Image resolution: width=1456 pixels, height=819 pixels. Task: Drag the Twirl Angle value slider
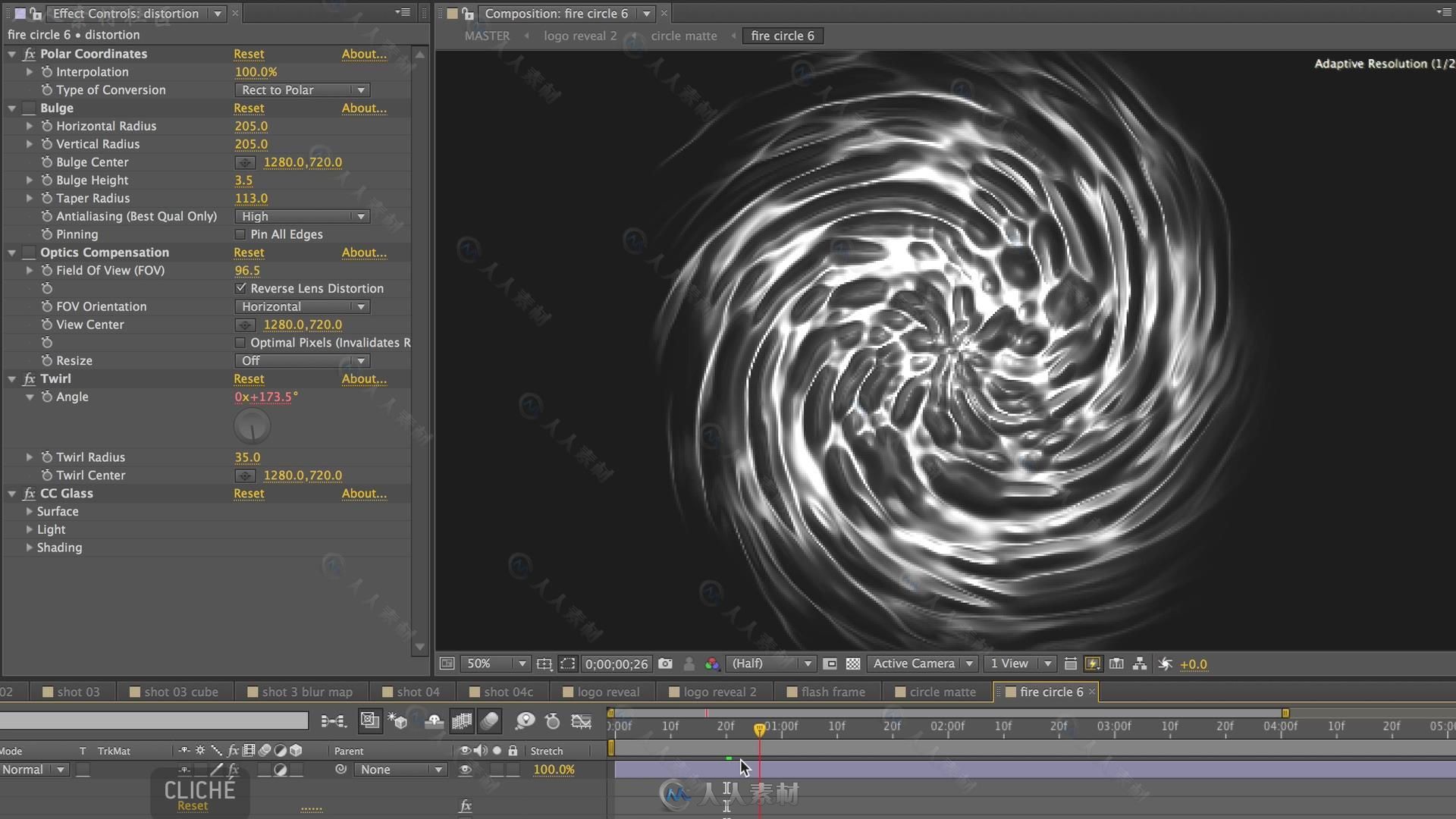point(266,396)
